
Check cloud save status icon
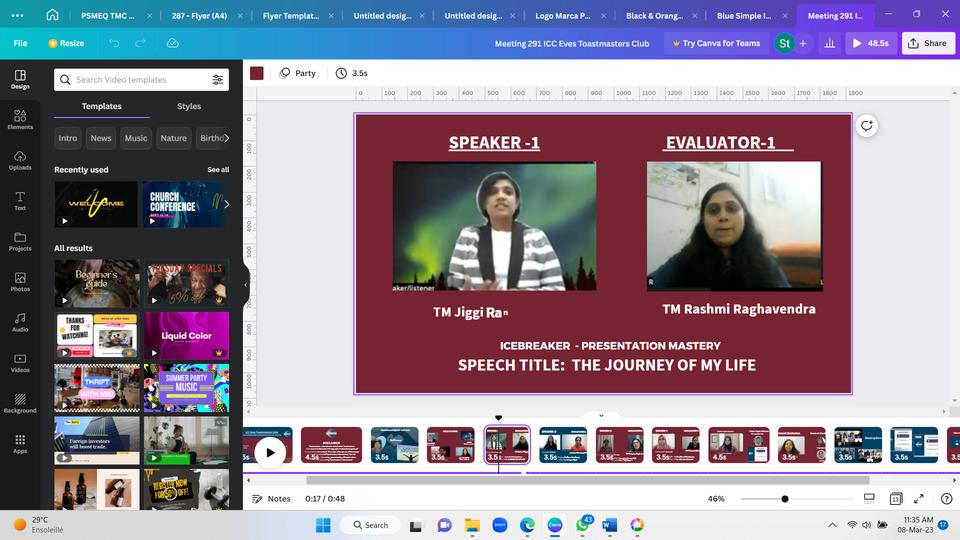[x=173, y=43]
